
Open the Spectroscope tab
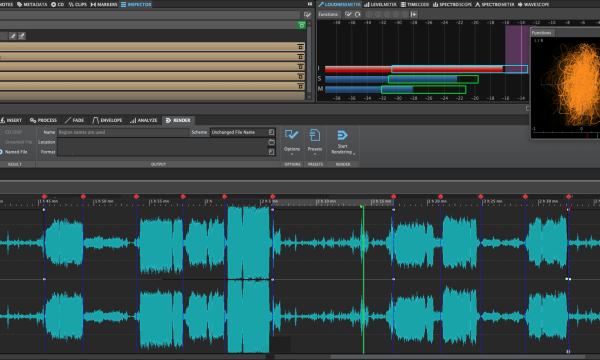pos(453,5)
